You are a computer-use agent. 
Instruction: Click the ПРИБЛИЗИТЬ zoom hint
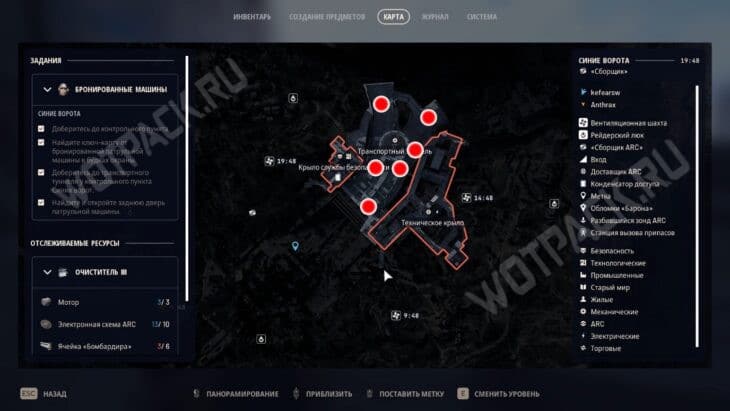point(323,394)
